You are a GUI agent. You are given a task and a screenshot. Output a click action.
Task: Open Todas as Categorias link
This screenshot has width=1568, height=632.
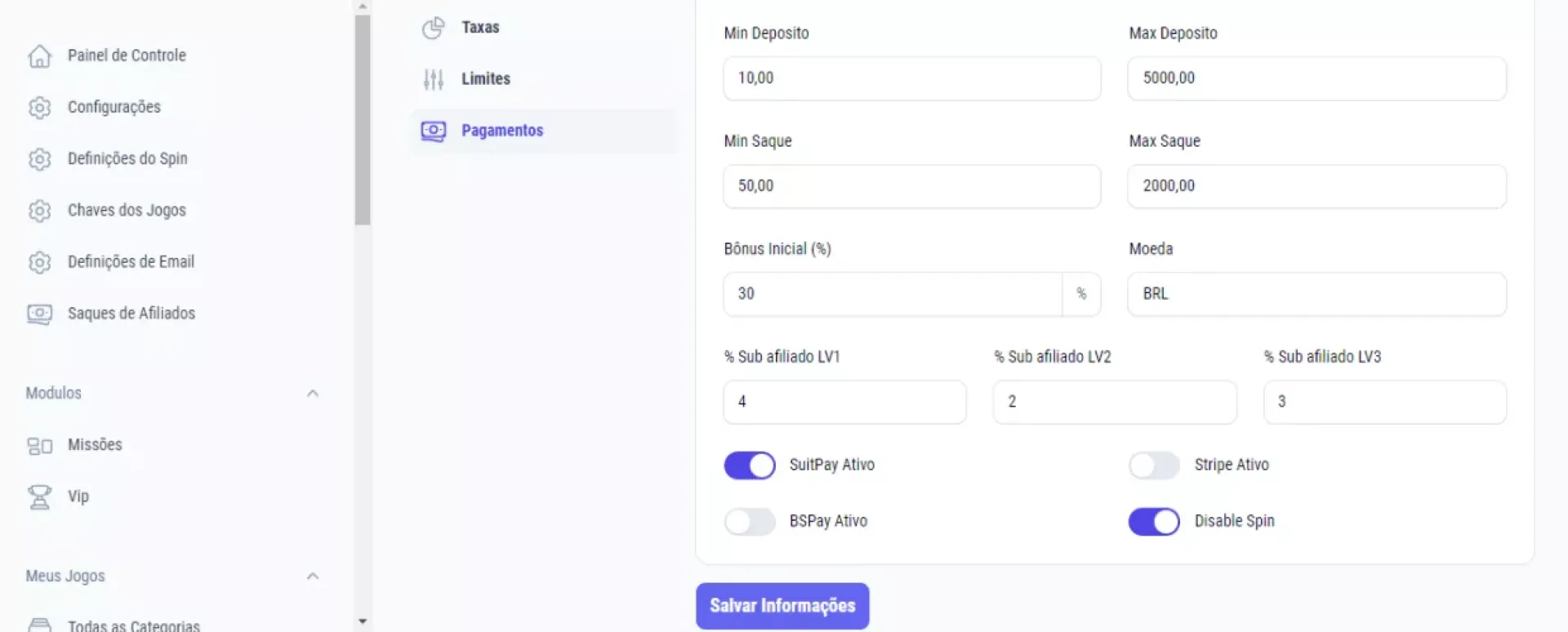[134, 625]
